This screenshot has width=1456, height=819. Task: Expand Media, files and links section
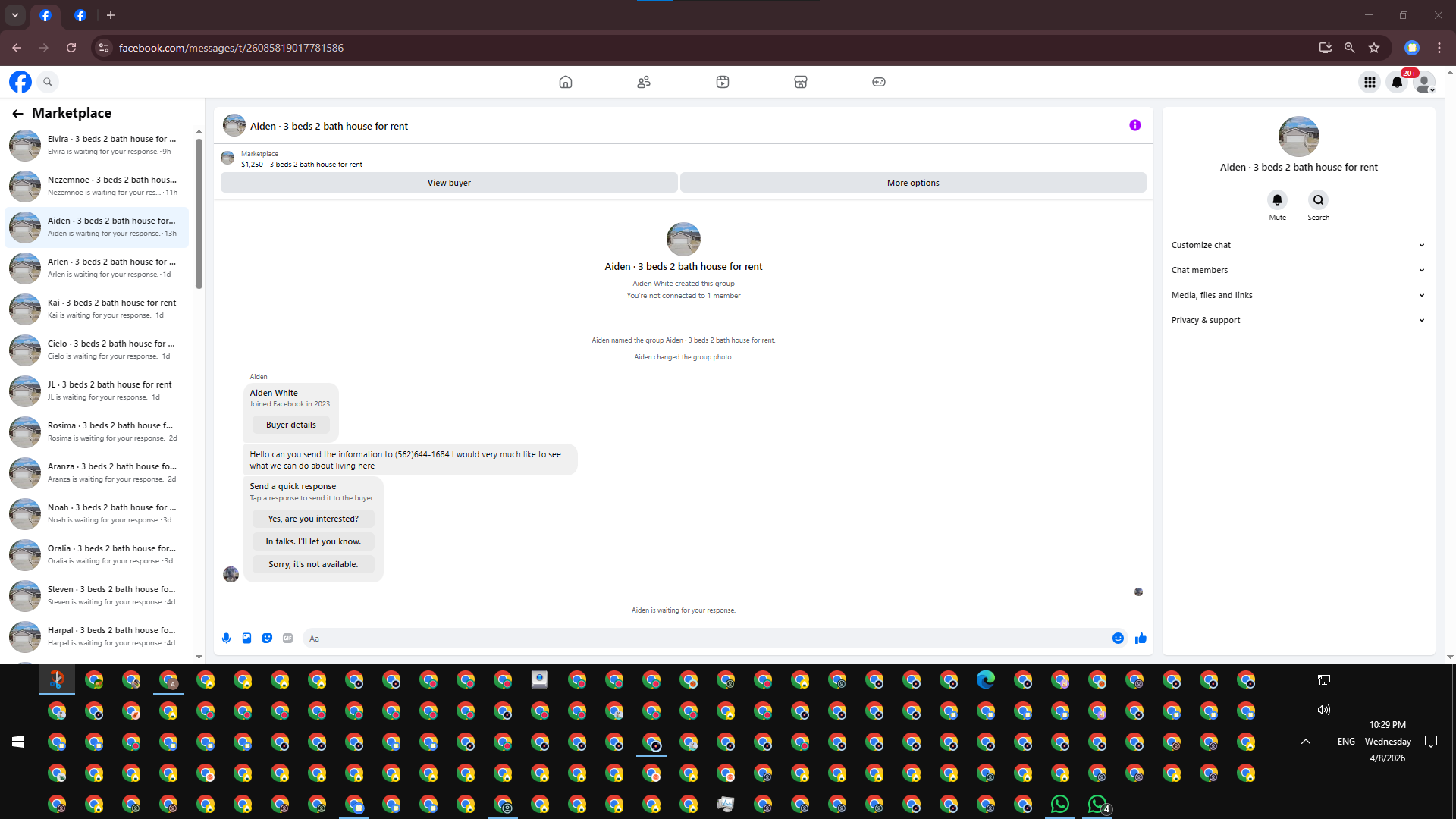pyautogui.click(x=1298, y=295)
